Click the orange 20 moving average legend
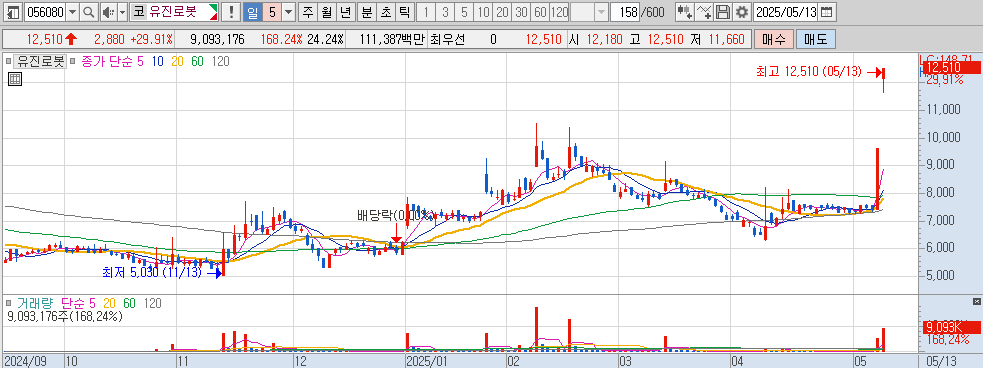 (177, 61)
